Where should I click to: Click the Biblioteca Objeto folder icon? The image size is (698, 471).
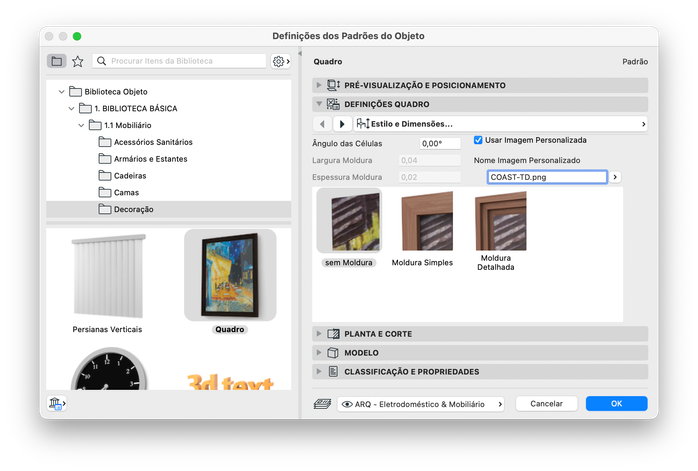click(x=75, y=91)
